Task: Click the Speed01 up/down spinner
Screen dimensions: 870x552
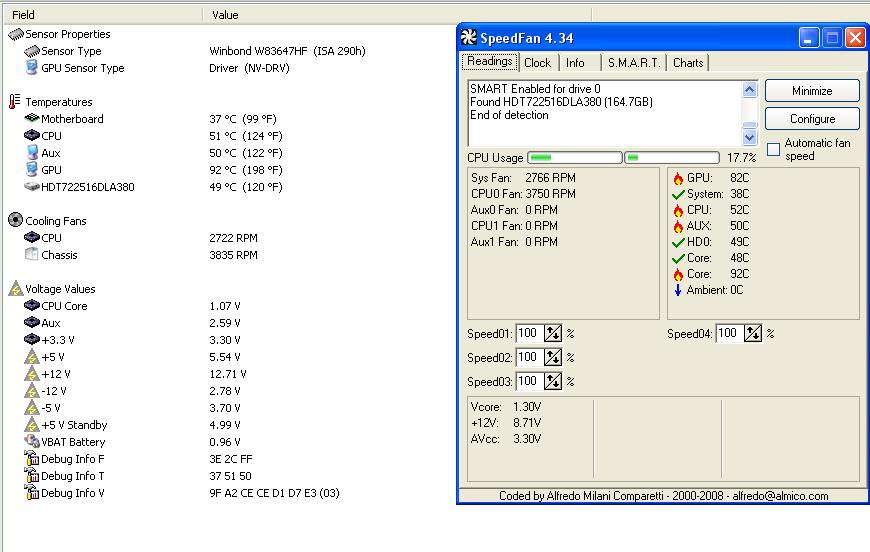Action: [553, 333]
